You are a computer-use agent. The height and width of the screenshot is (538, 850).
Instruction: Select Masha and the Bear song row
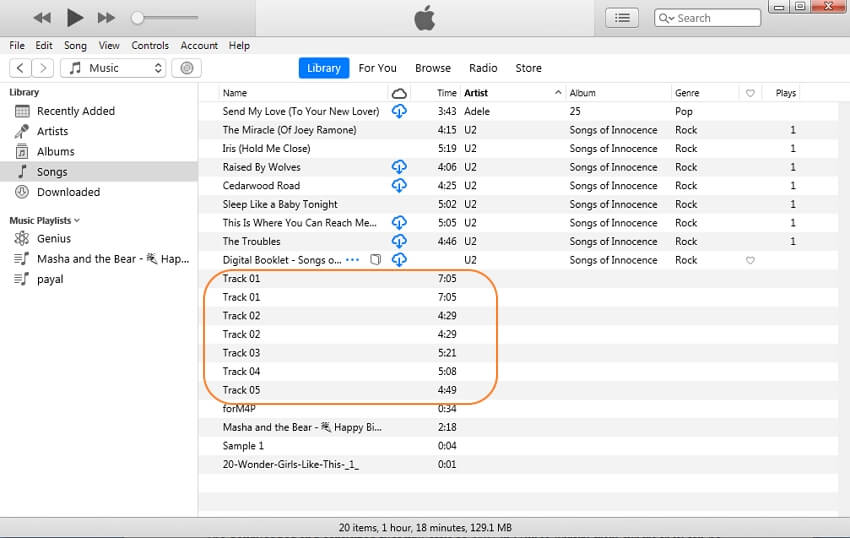tap(518, 427)
